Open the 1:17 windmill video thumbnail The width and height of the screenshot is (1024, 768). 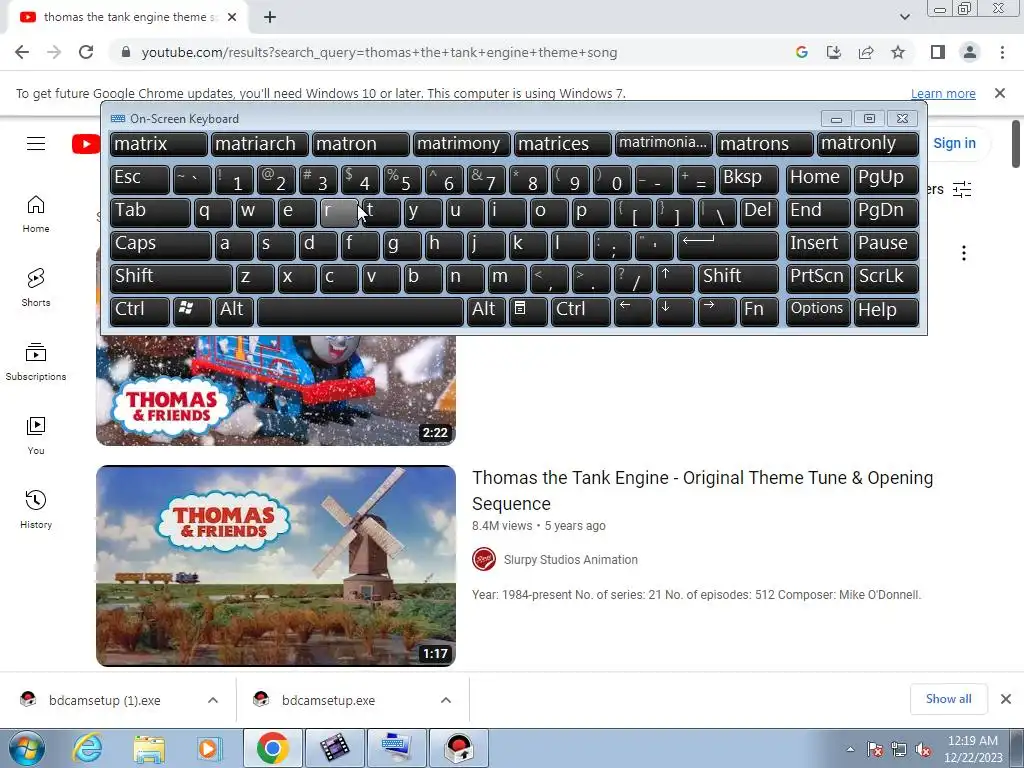pos(276,566)
